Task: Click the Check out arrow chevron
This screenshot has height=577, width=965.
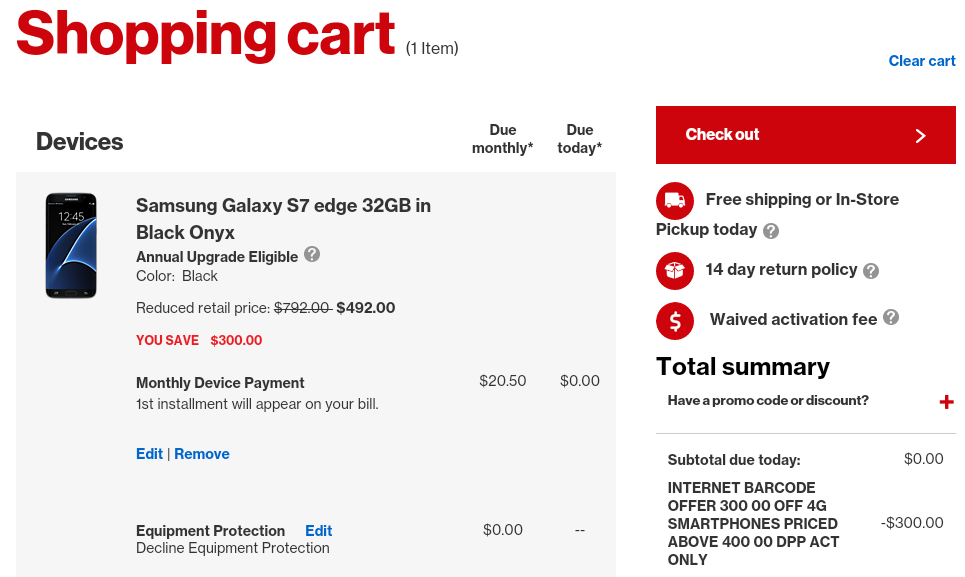Action: click(x=921, y=136)
